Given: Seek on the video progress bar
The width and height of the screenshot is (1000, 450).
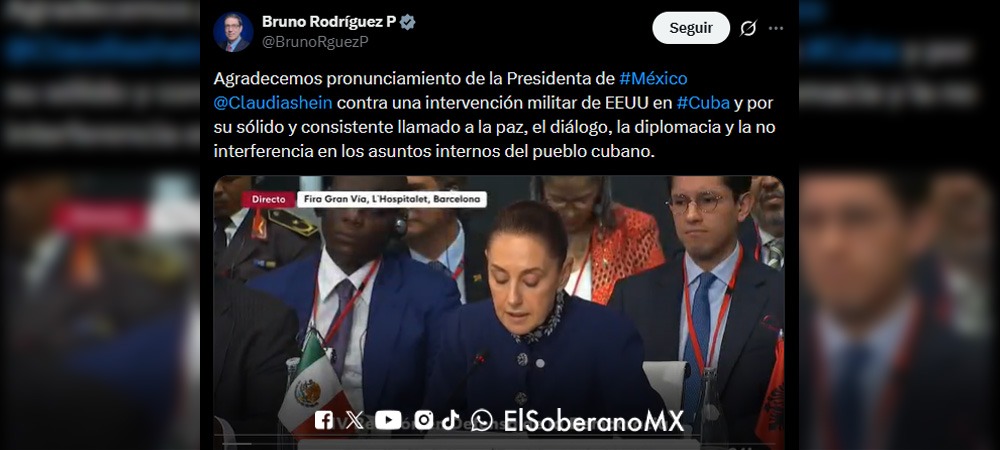Looking at the screenshot, I should tap(499, 444).
